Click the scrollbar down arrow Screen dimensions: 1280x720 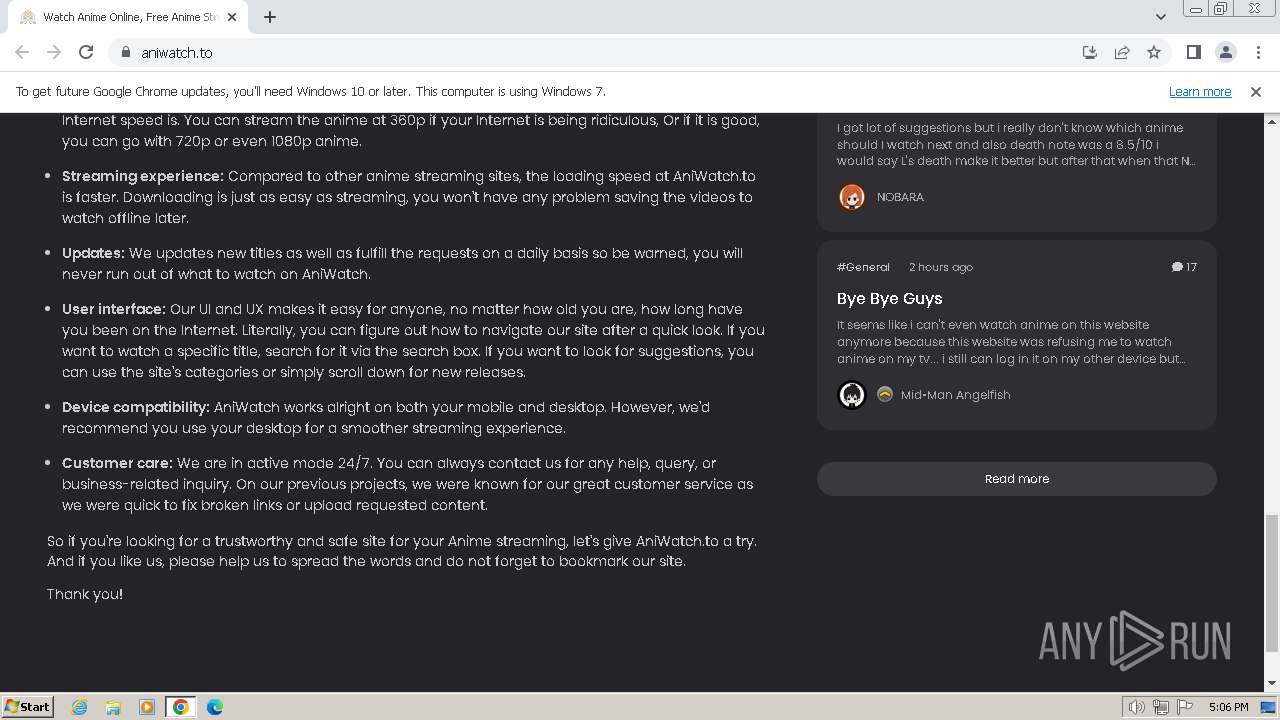click(1271, 684)
